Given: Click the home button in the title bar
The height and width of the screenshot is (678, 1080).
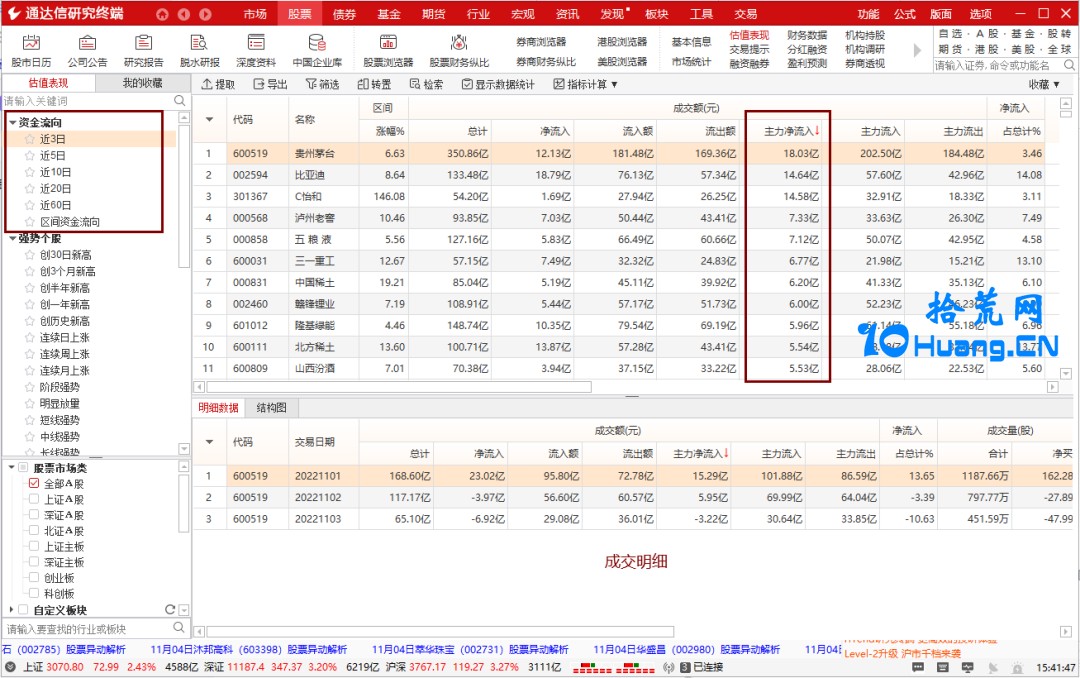Looking at the screenshot, I should tap(163, 14).
